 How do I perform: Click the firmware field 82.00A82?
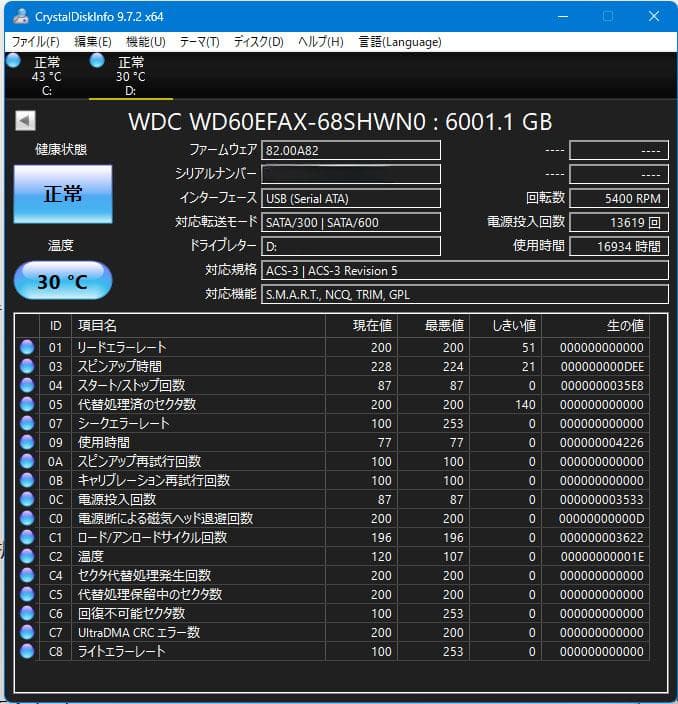(x=351, y=150)
